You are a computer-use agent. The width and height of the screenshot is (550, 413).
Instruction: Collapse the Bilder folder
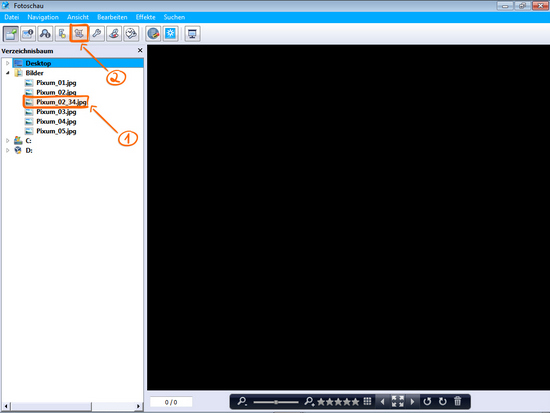[8, 73]
